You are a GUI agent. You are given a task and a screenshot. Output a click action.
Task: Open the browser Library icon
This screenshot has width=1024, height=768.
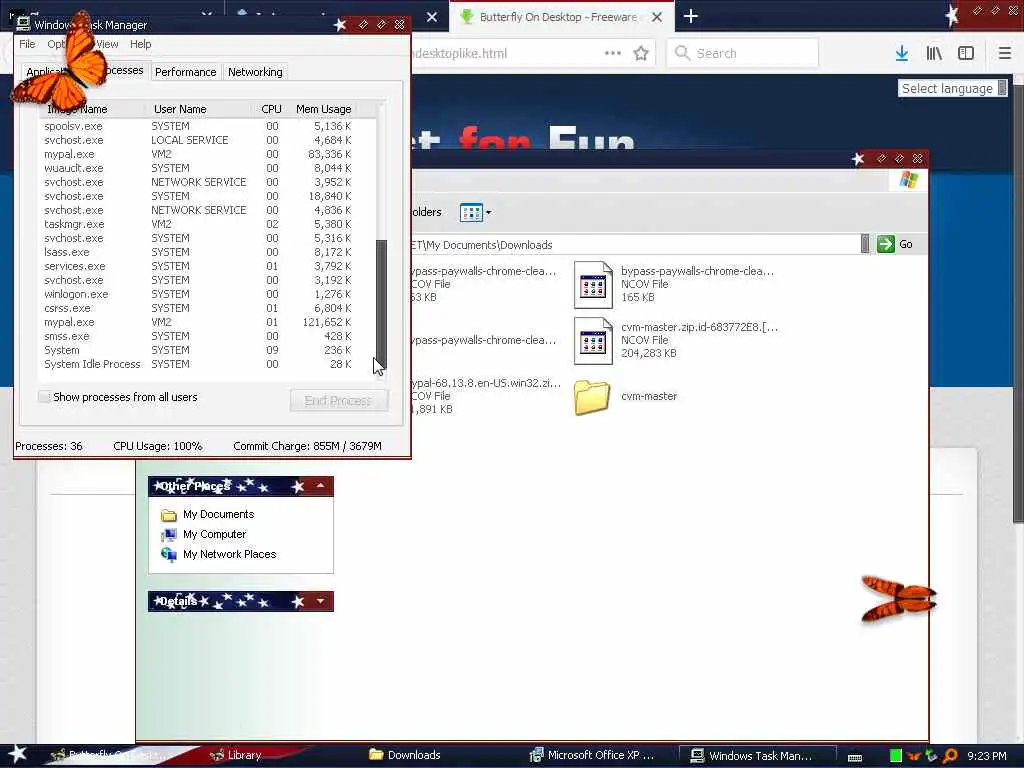pos(934,53)
